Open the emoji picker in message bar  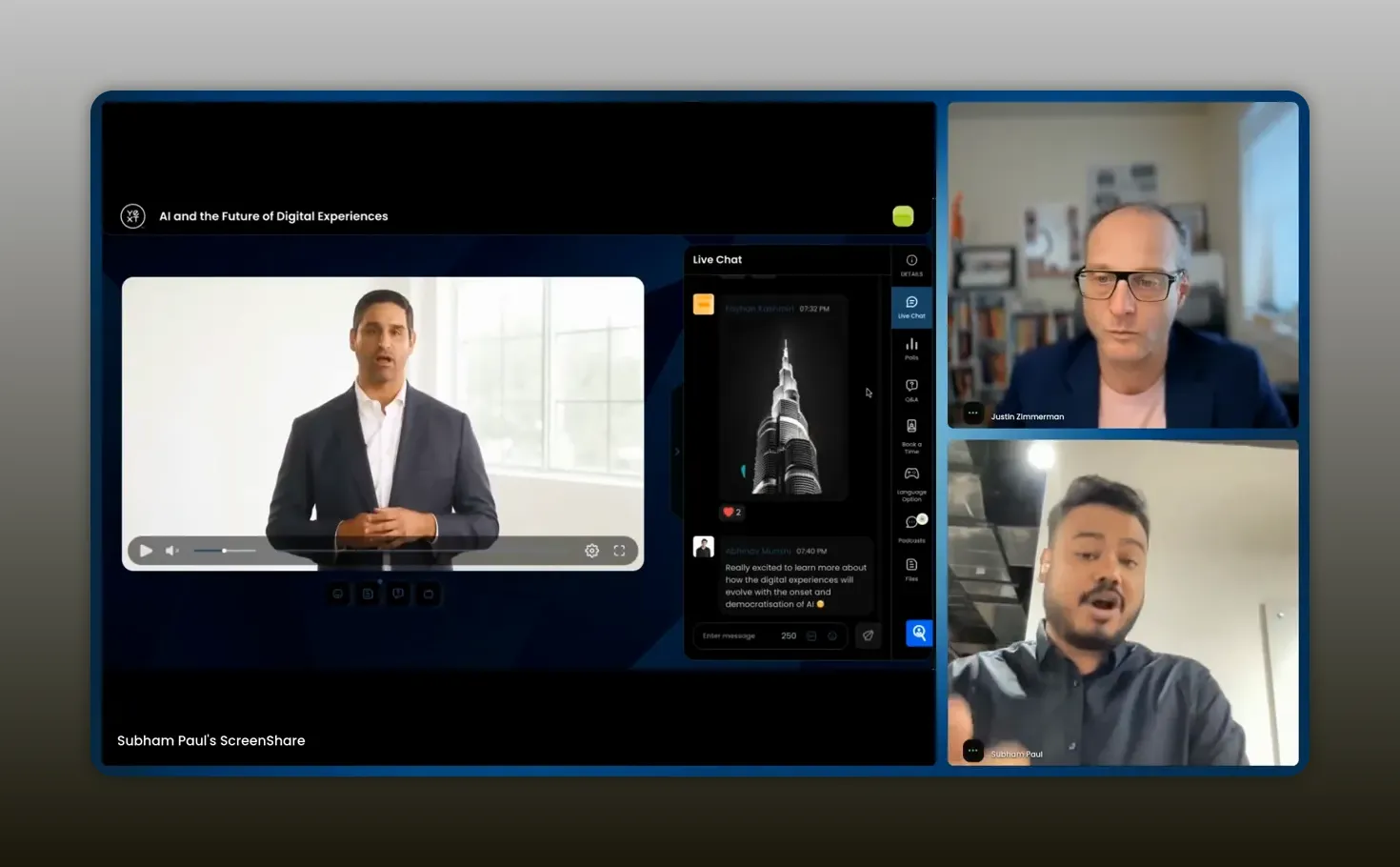tap(832, 635)
